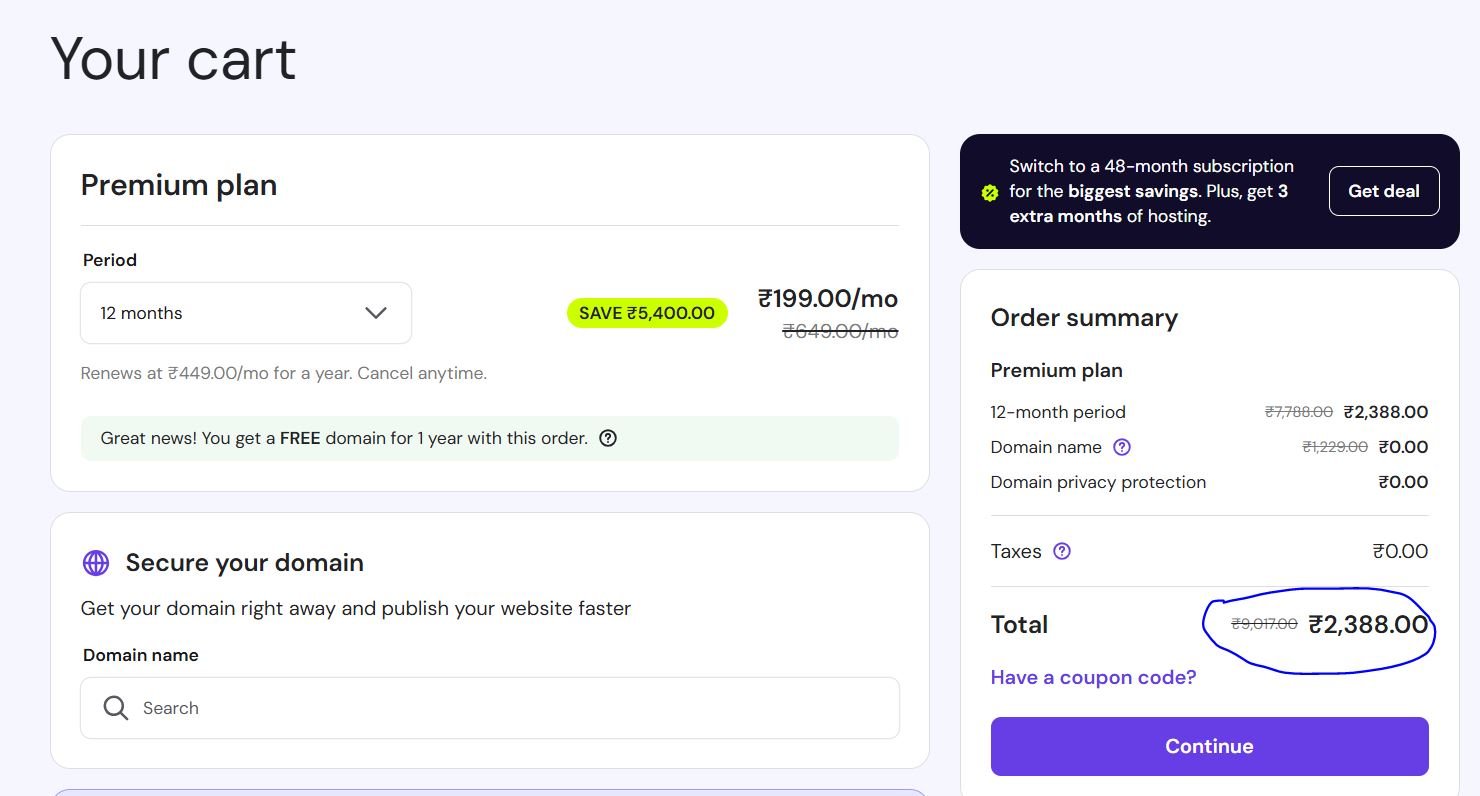
Task: Click the Order summary heading
Action: coord(1084,318)
